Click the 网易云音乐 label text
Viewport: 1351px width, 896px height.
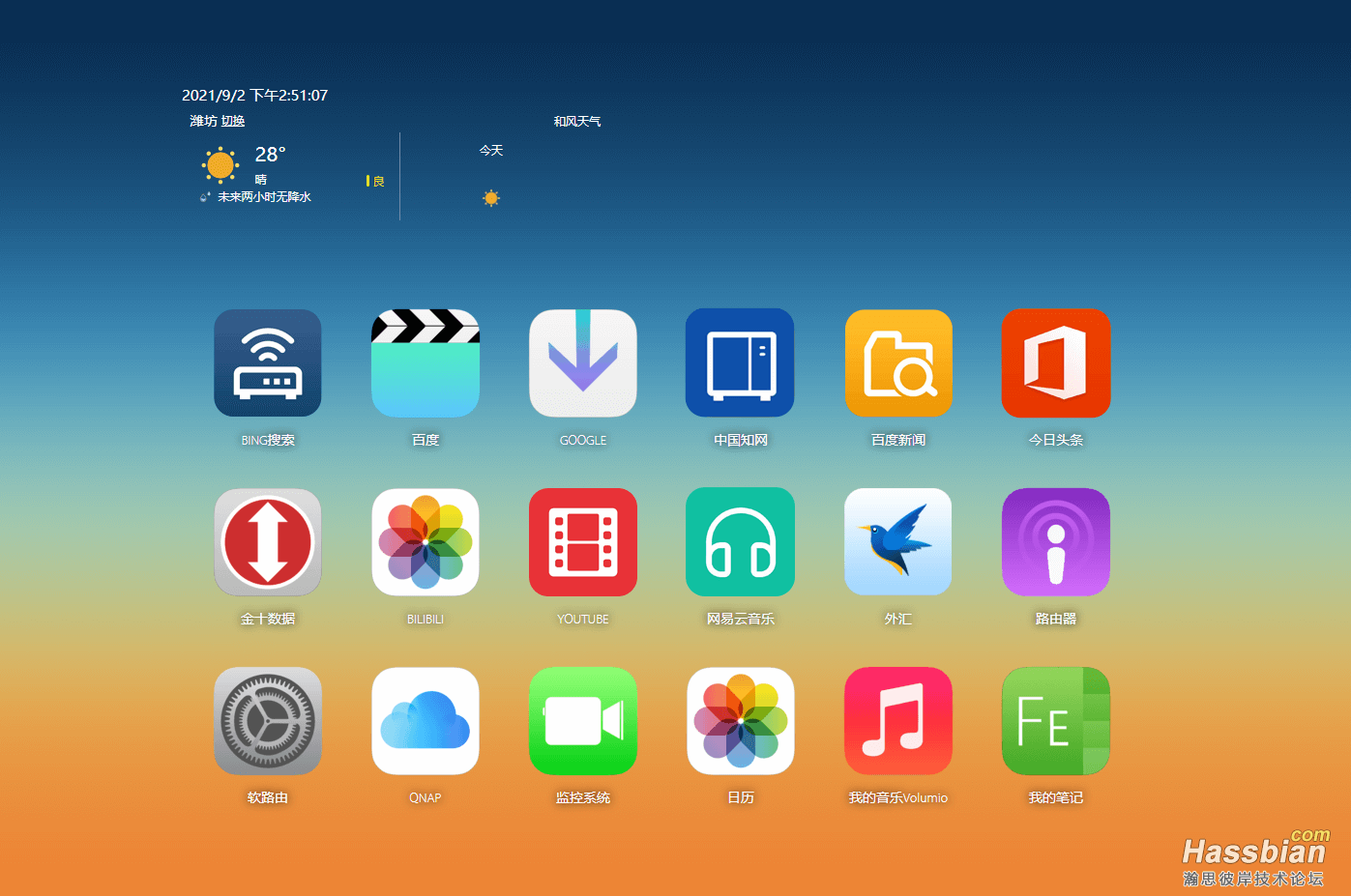(741, 619)
